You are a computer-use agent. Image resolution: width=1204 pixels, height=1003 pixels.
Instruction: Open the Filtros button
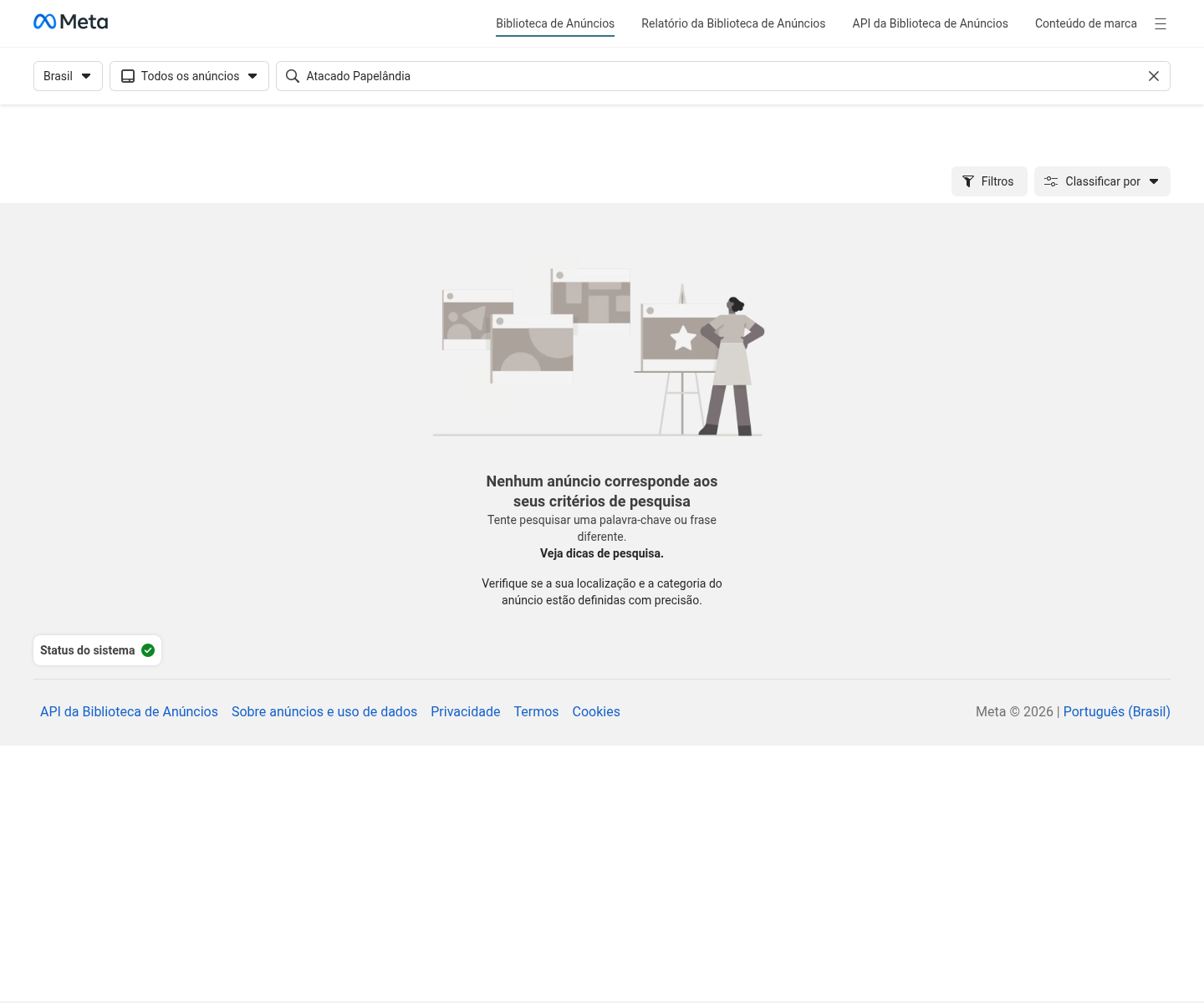click(989, 181)
